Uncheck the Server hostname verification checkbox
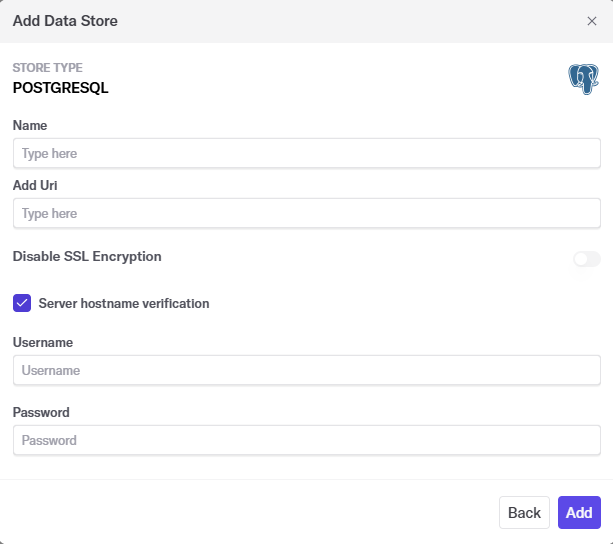The width and height of the screenshot is (613, 544). pyautogui.click(x=22, y=303)
